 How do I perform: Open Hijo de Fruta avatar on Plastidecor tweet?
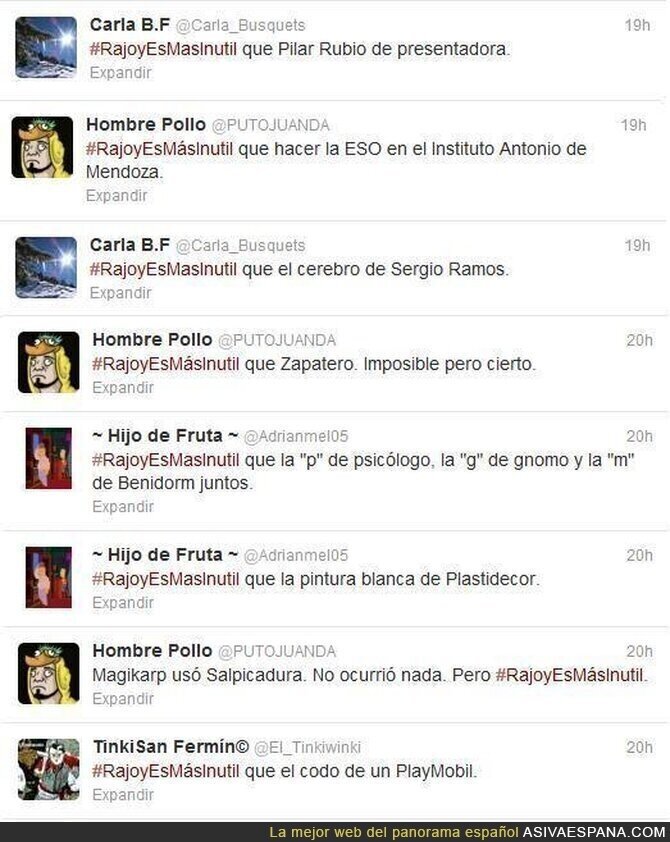(x=49, y=577)
